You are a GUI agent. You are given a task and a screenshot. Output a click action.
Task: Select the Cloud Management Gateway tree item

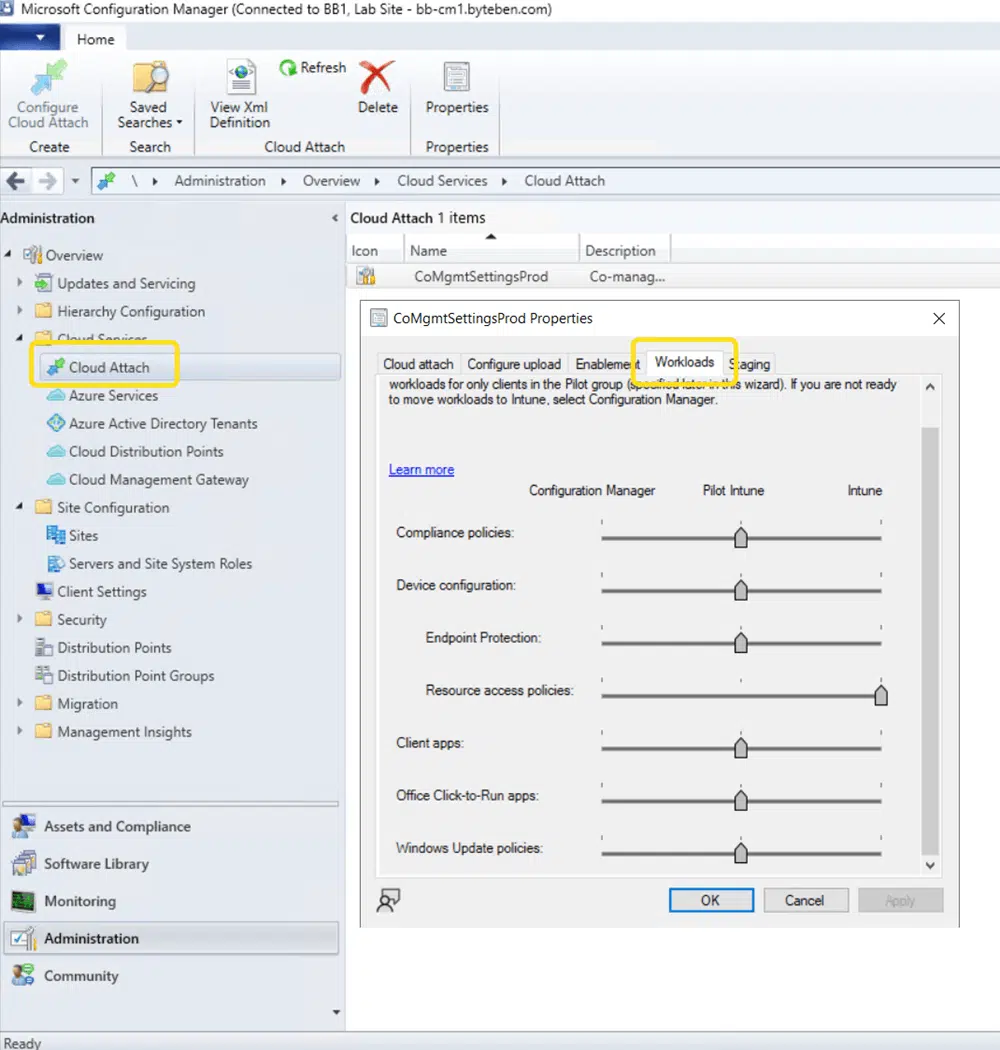pyautogui.click(x=158, y=479)
